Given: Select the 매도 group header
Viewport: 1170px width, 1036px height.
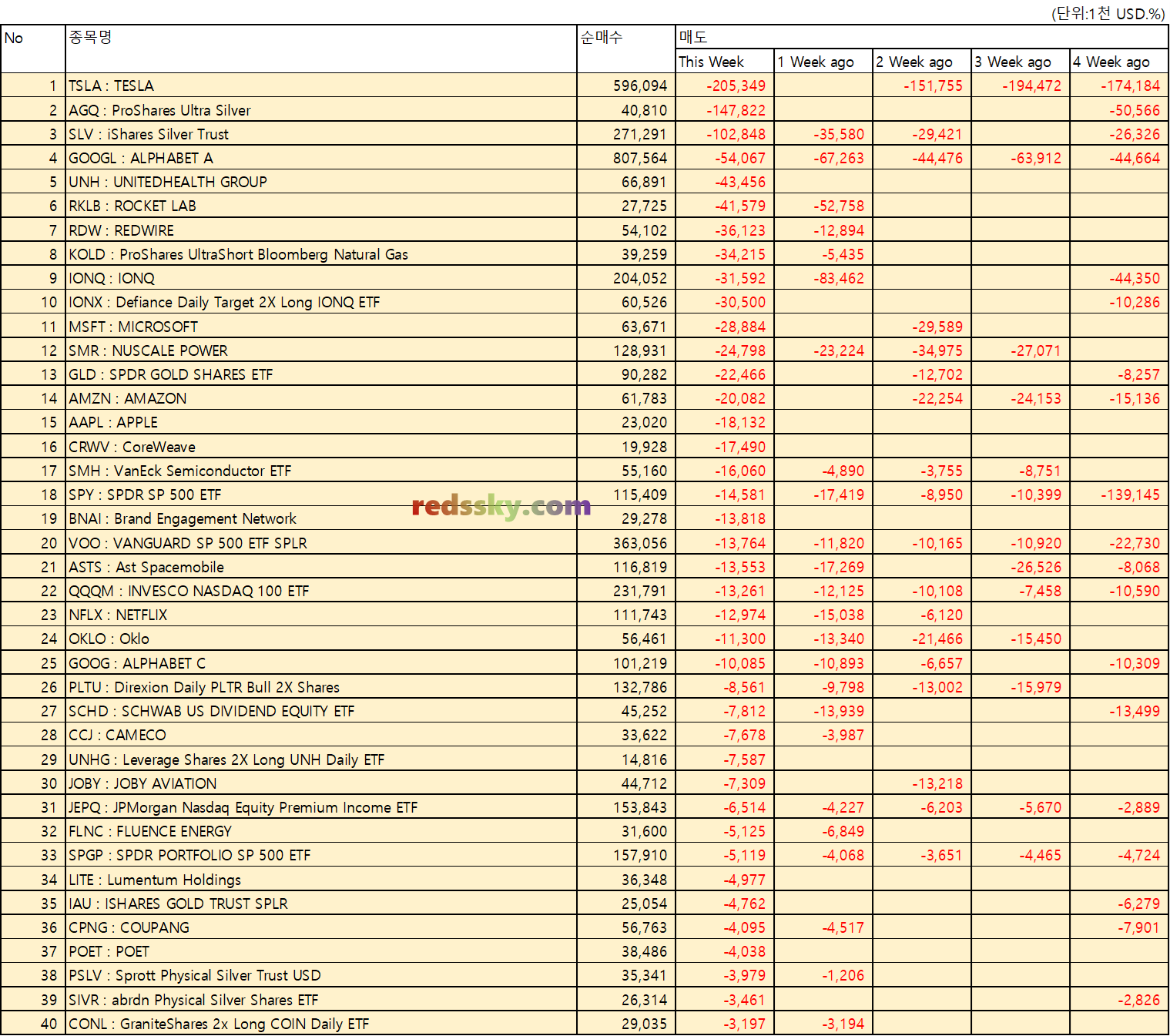Looking at the screenshot, I should [x=922, y=37].
